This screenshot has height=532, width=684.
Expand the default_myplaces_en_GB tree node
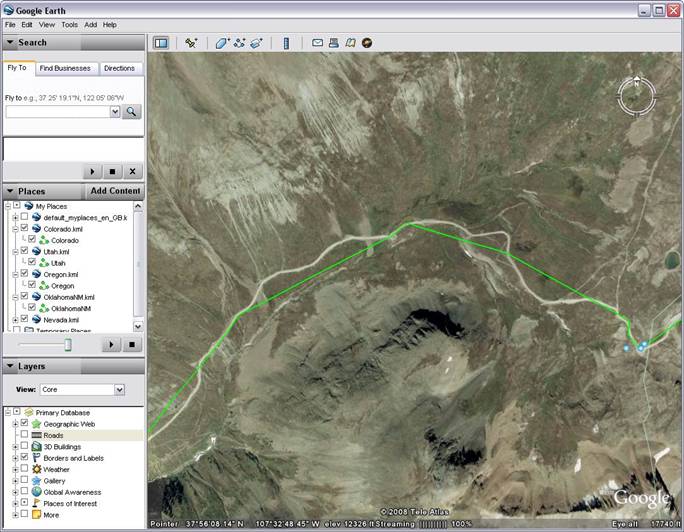[15, 217]
